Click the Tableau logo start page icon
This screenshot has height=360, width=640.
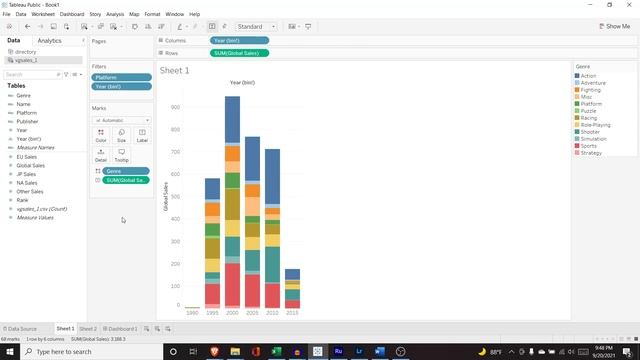click(x=9, y=27)
